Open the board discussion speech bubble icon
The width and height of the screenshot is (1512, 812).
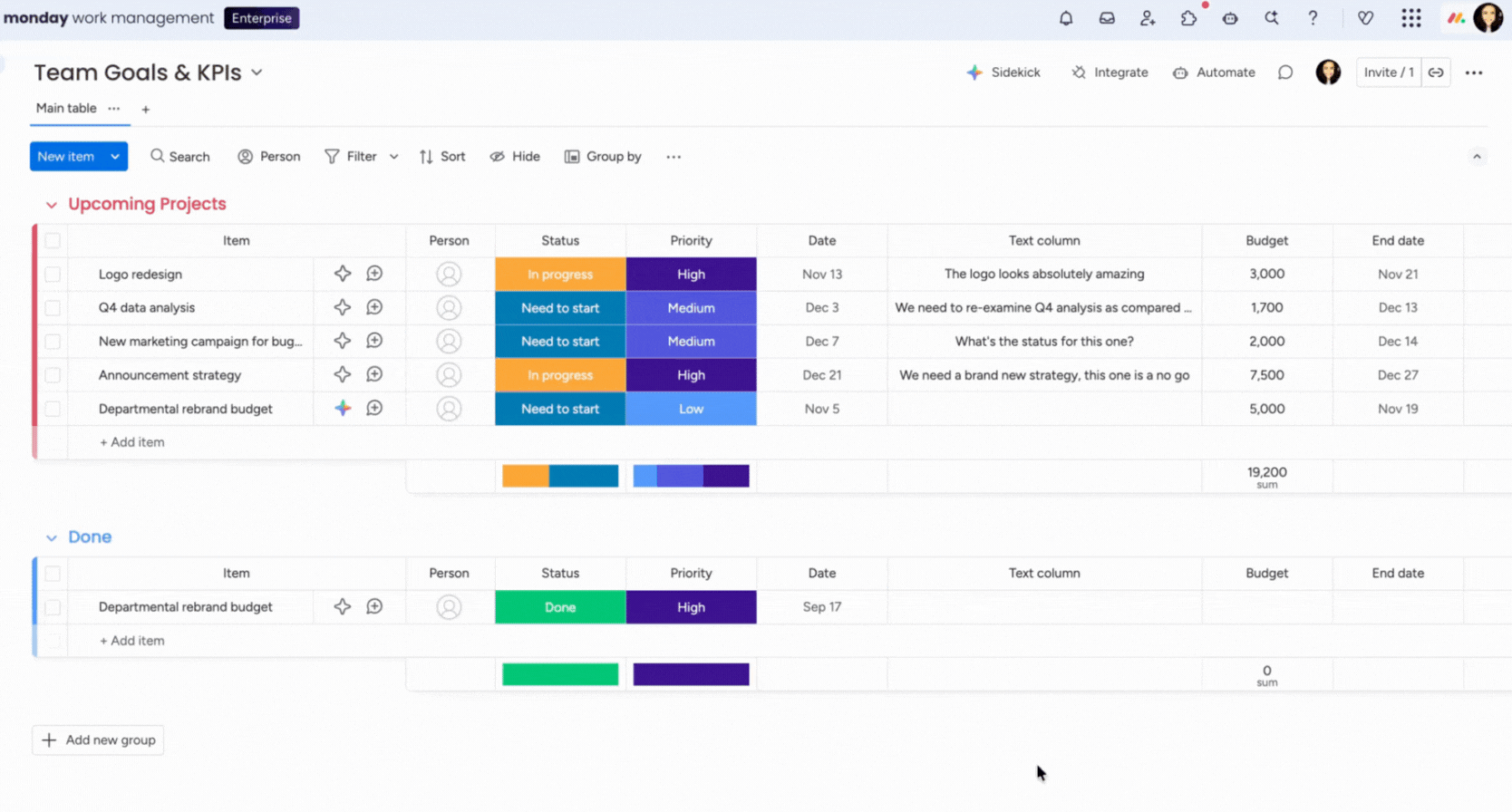click(1285, 72)
